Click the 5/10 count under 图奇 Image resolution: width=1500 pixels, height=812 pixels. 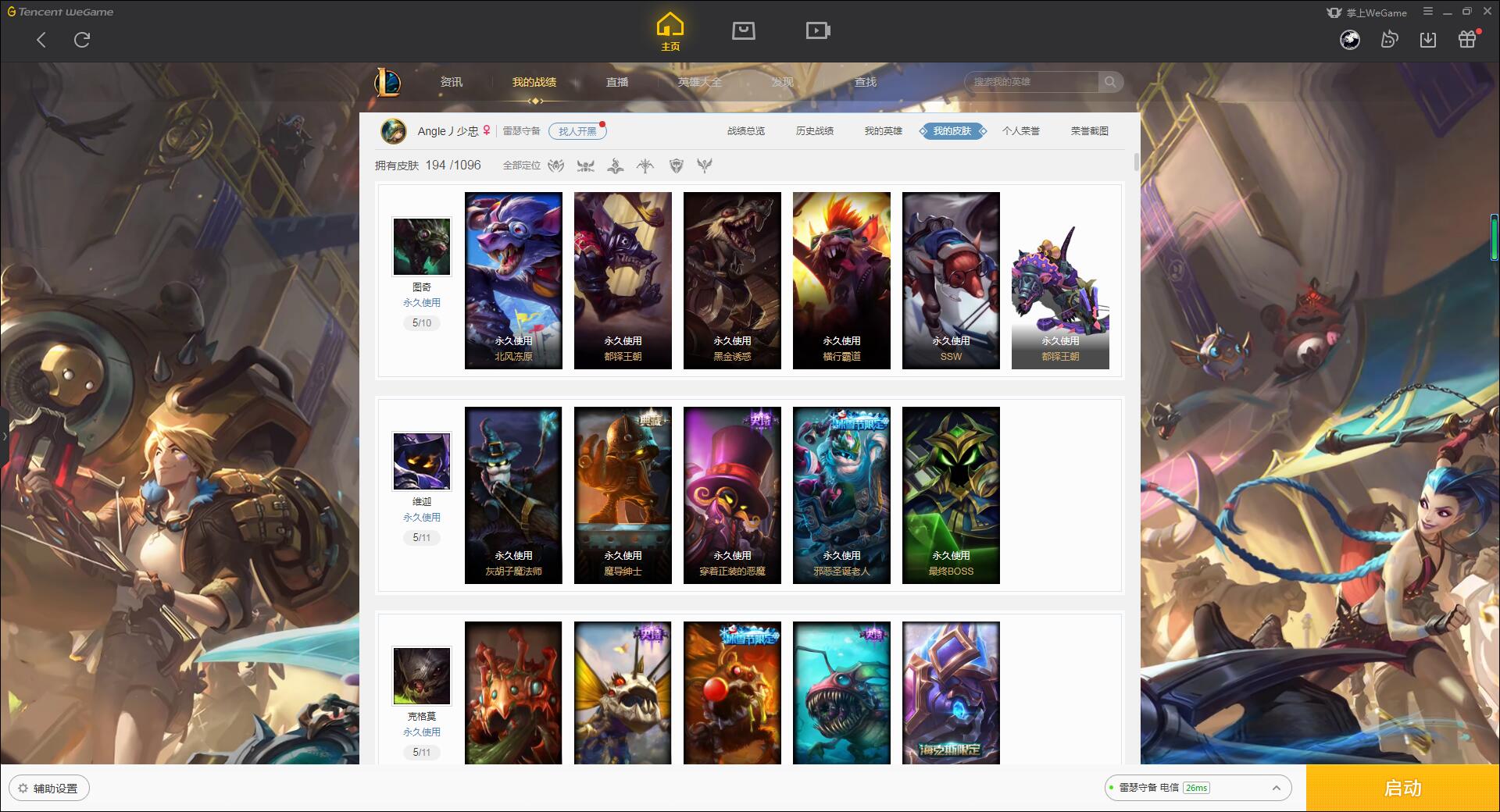coord(422,323)
